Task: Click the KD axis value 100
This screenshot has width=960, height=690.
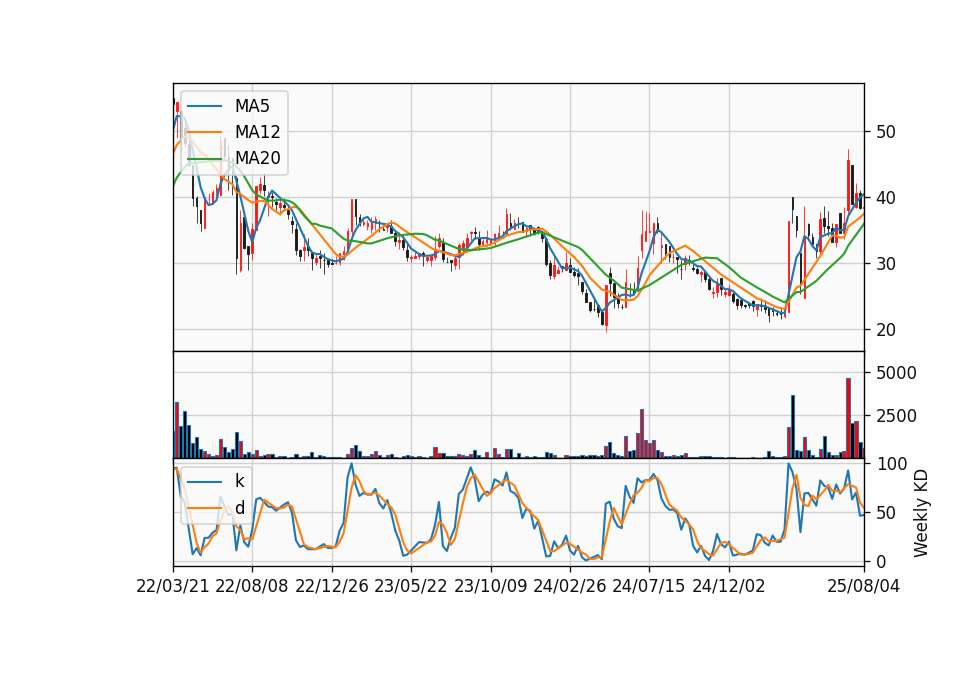Action: (891, 464)
